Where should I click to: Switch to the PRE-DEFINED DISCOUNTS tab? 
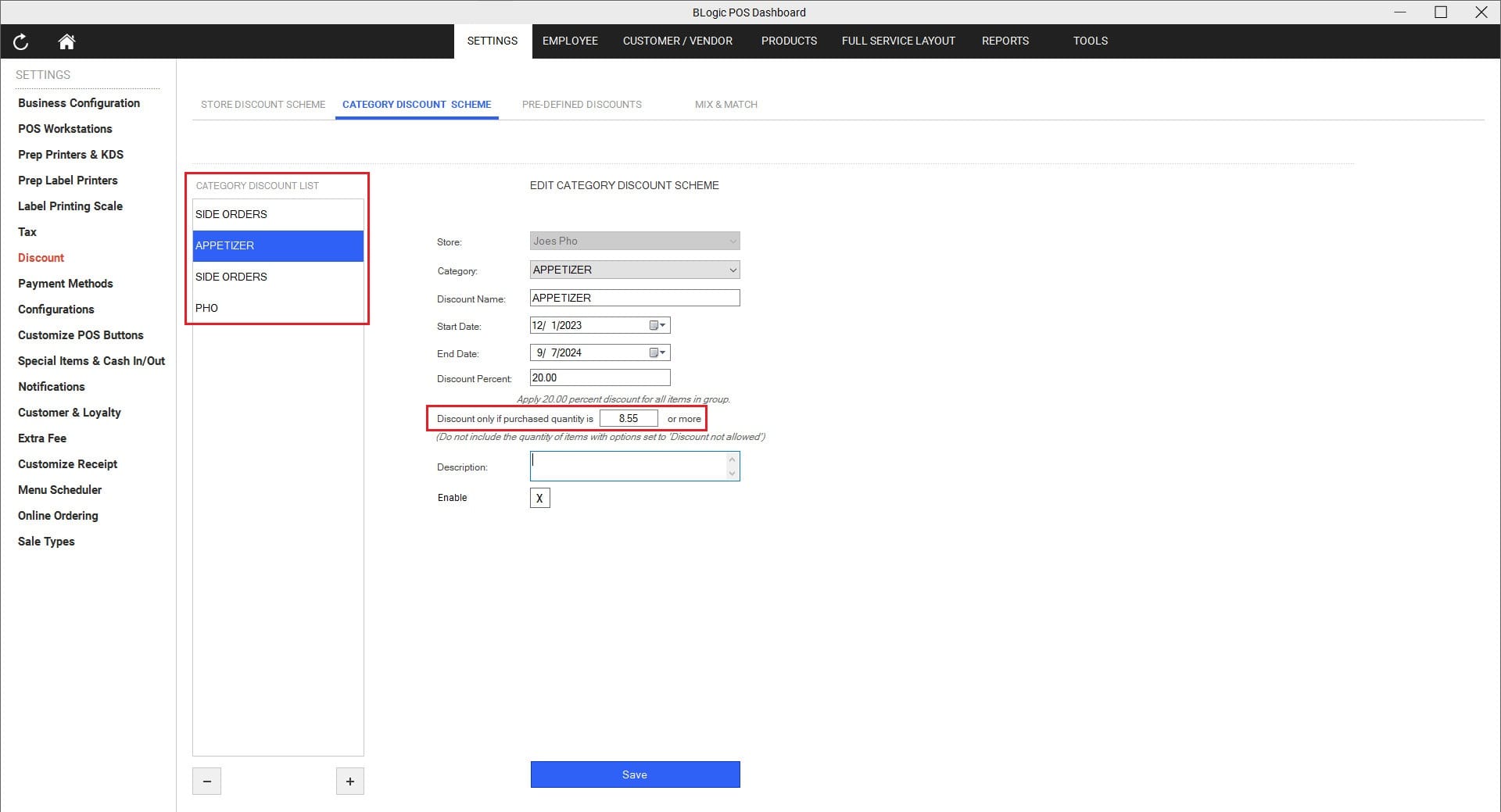582,104
